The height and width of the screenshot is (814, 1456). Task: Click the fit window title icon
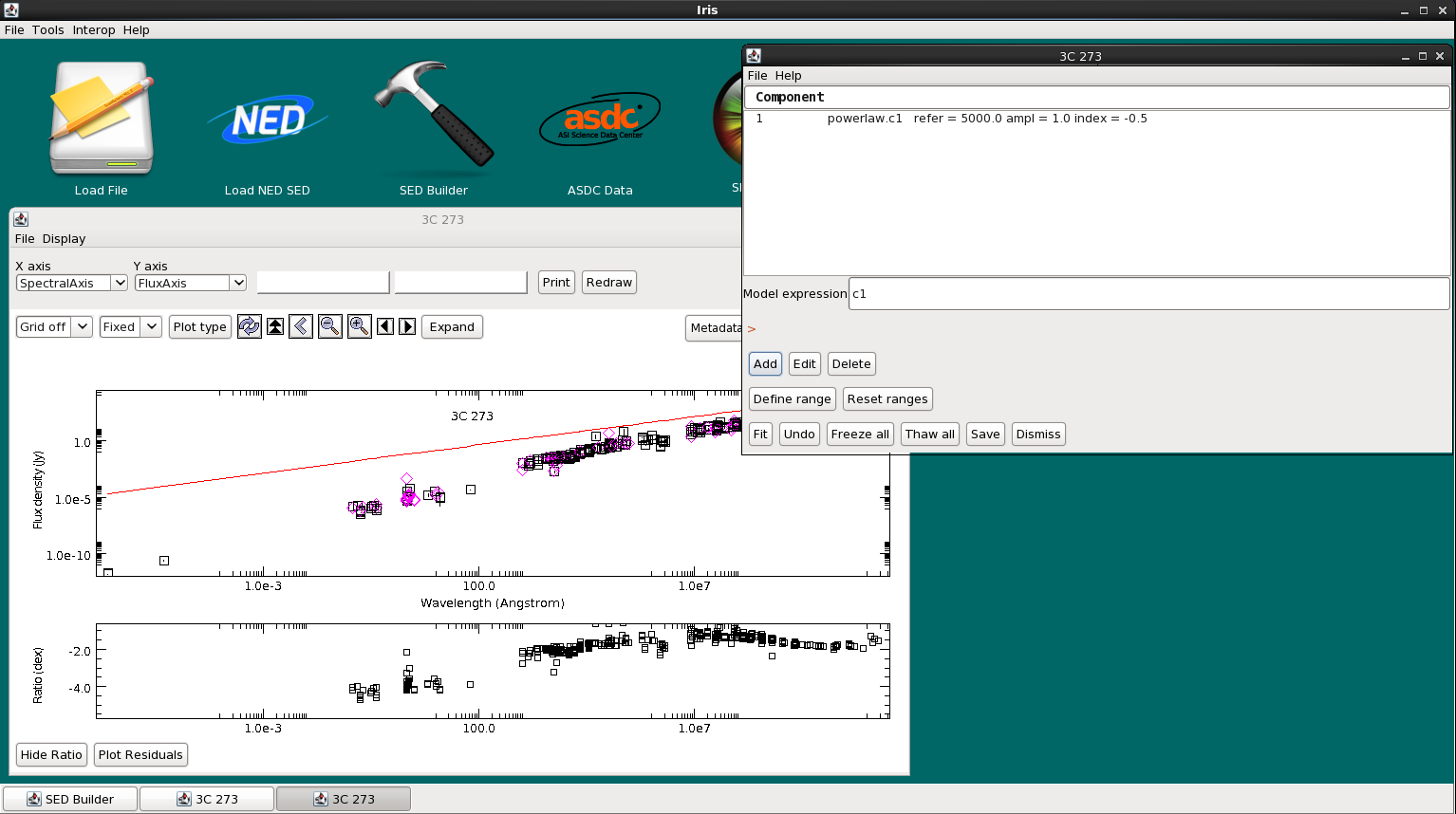(x=754, y=56)
